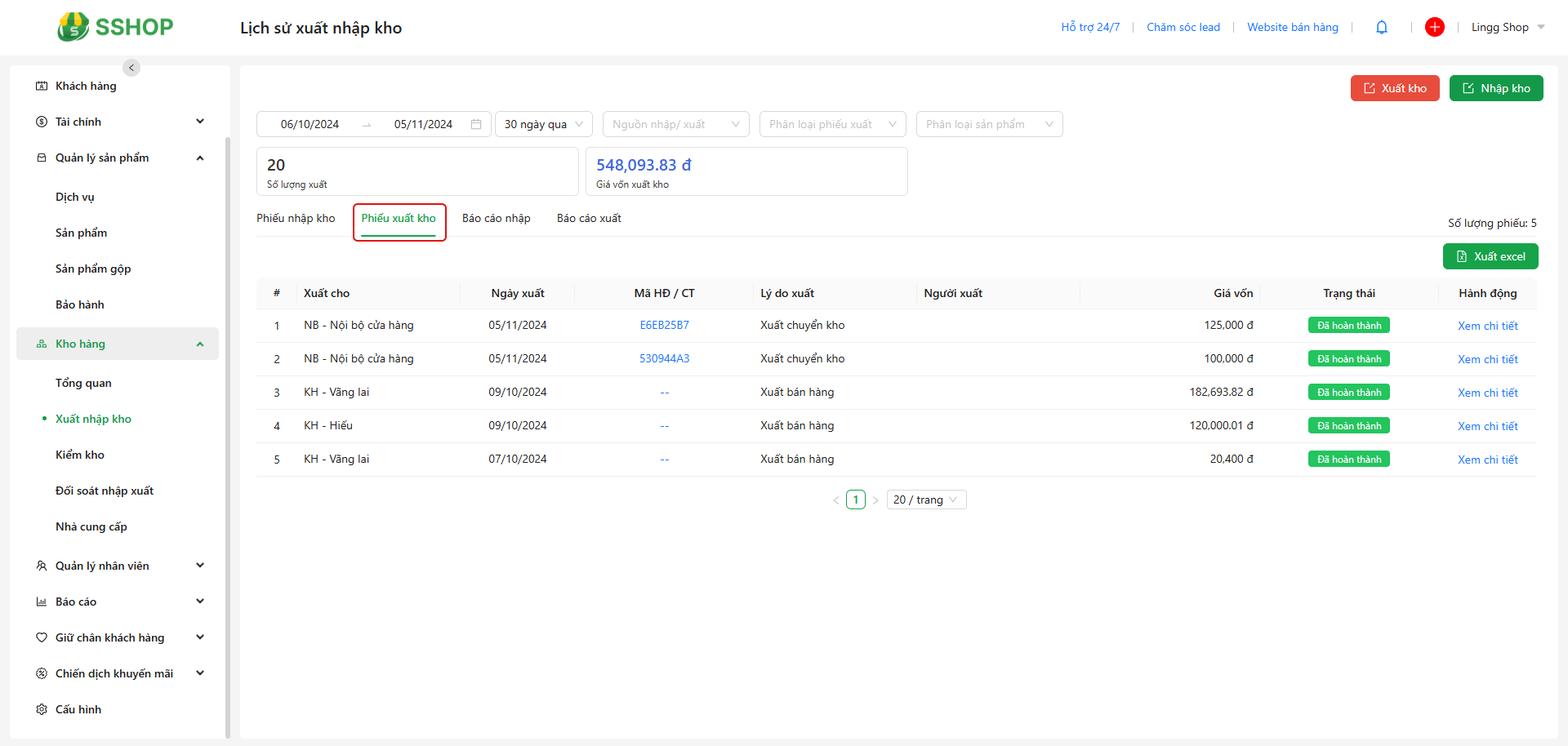
Task: Open invoice link E6EB25B7
Action: point(664,325)
